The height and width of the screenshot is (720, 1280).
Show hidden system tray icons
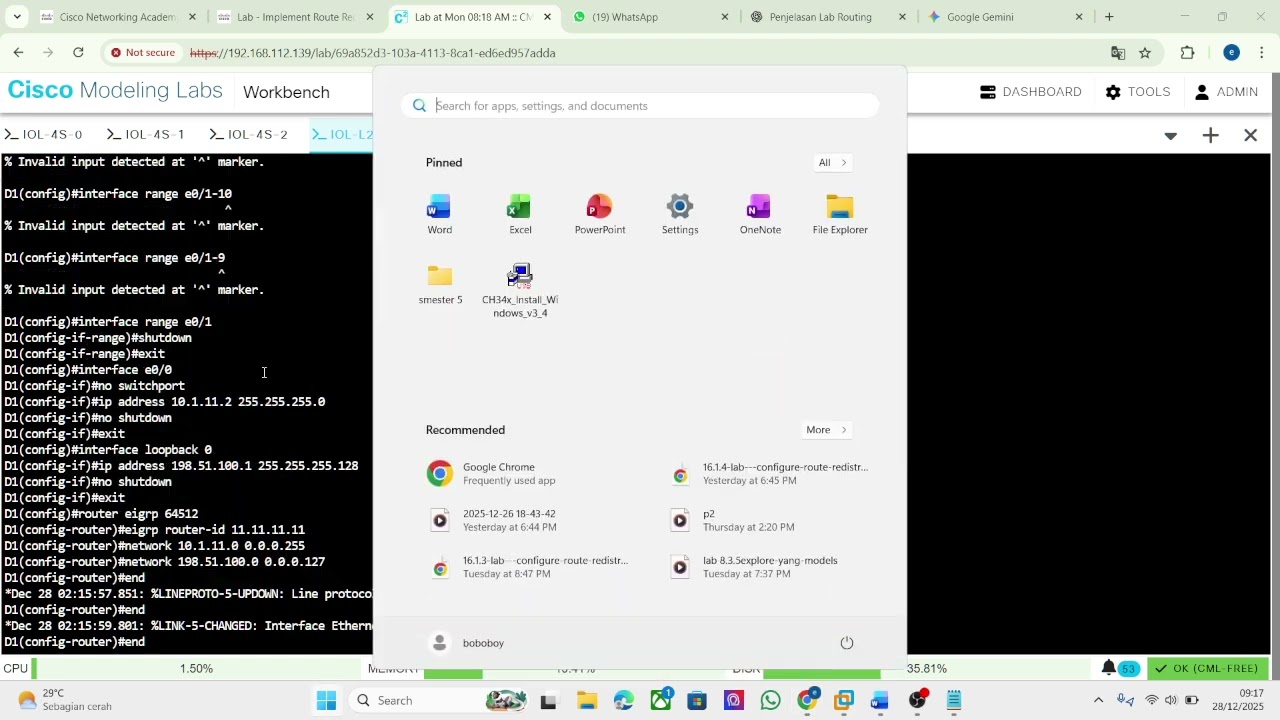pos(1098,700)
